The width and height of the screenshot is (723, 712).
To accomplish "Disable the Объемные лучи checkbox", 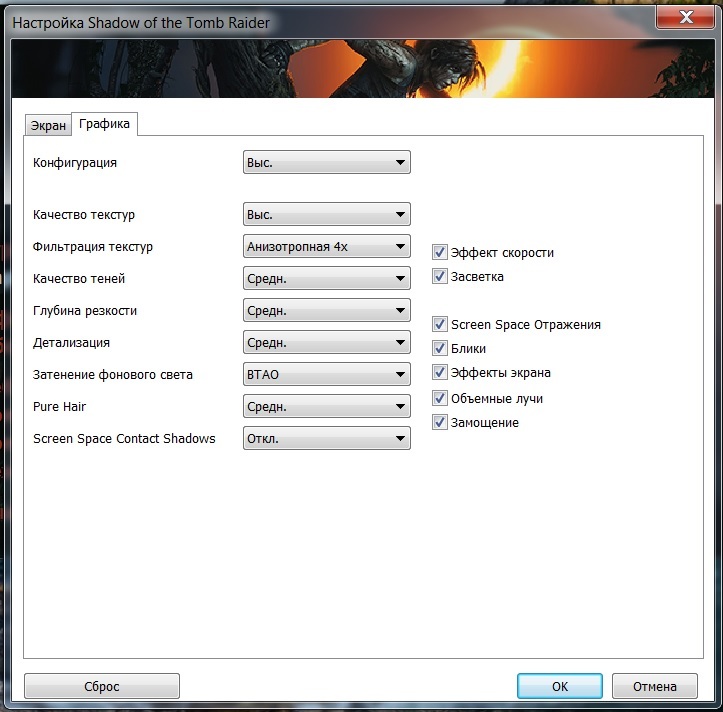I will 440,398.
